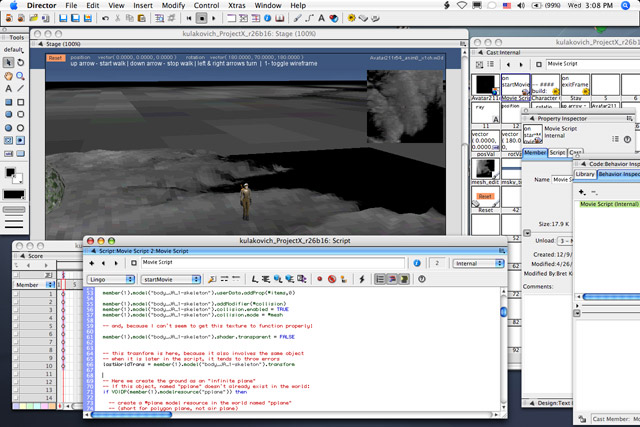Toggle line numbering in Script window
640x427 pixels.
click(380, 279)
